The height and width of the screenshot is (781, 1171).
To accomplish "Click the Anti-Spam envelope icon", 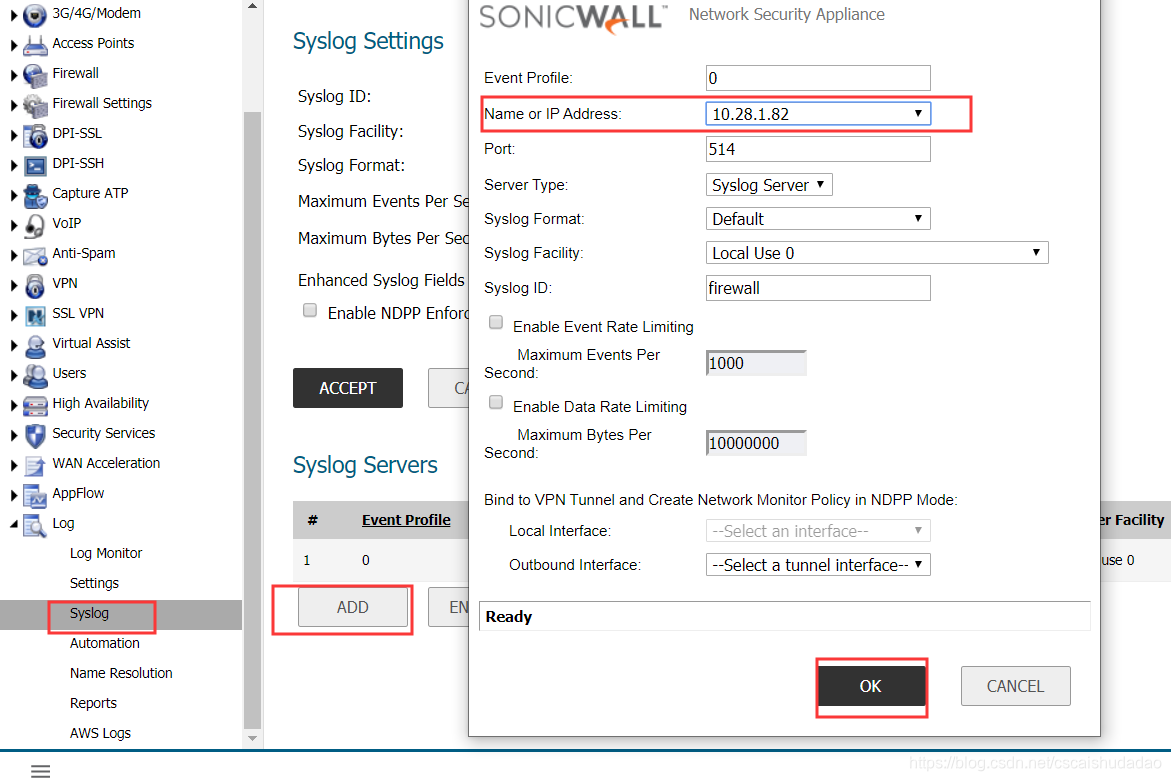I will (34, 255).
